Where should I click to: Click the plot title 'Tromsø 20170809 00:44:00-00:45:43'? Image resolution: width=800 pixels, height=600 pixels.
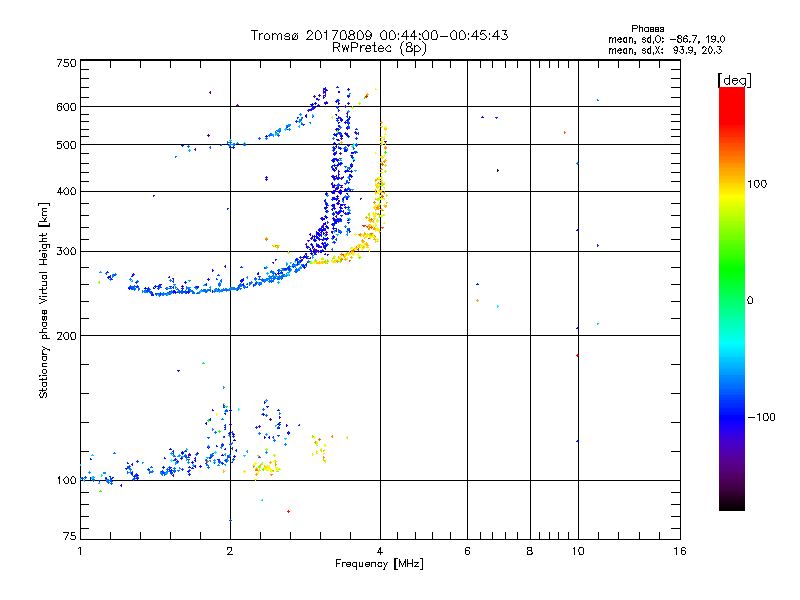tap(379, 35)
